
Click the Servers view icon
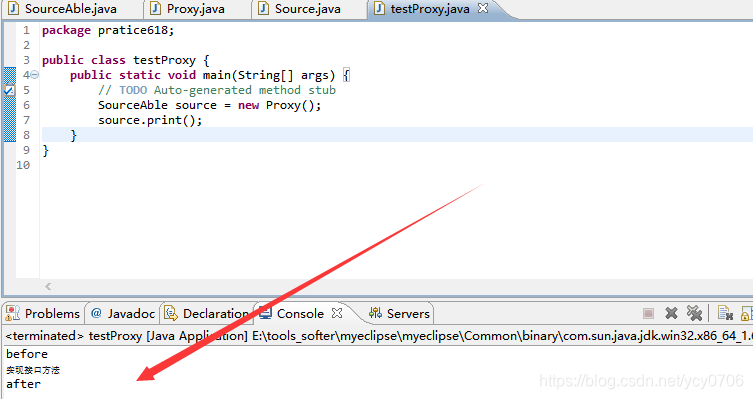click(x=376, y=314)
